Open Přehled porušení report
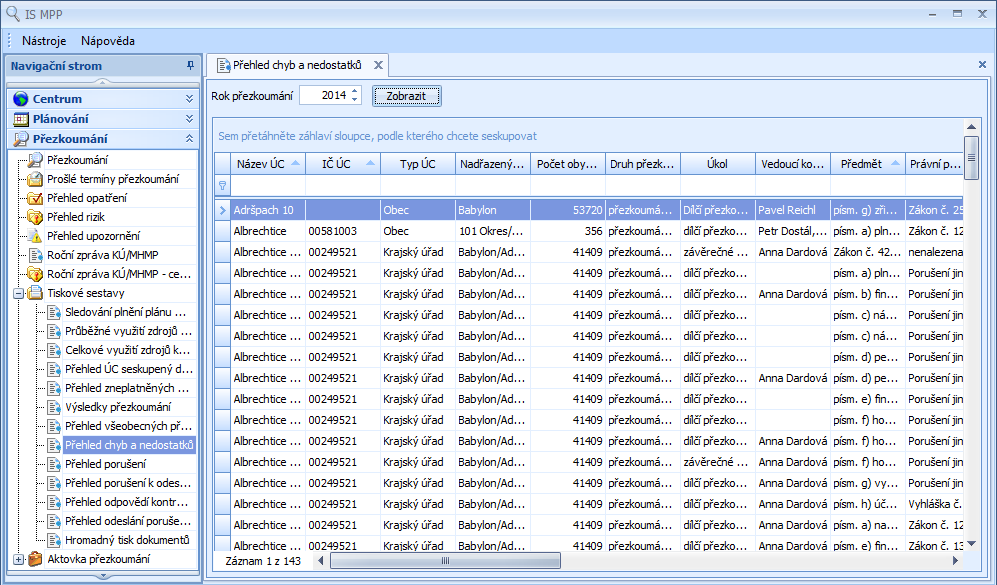The image size is (997, 585). point(106,464)
